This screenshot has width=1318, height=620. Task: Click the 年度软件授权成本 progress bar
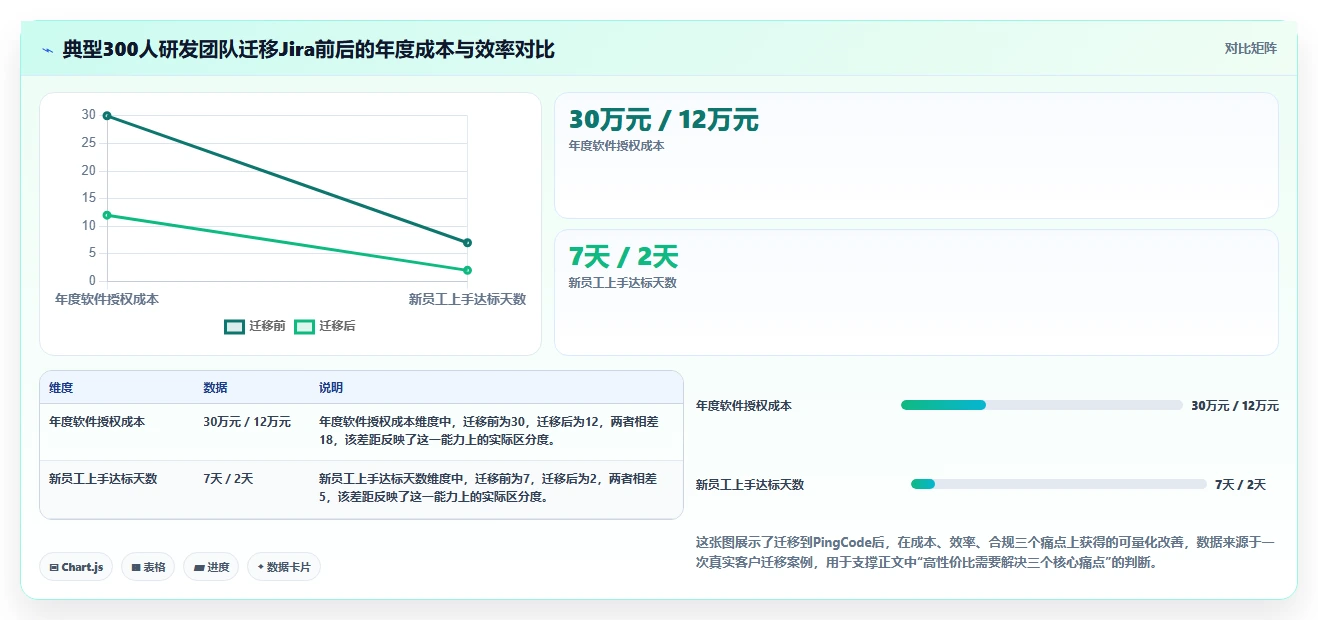coord(1041,405)
